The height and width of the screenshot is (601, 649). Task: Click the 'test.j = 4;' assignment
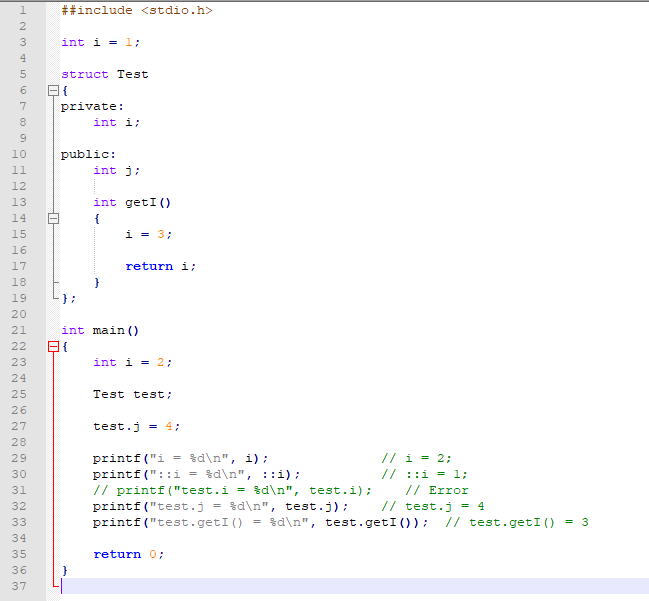(137, 426)
